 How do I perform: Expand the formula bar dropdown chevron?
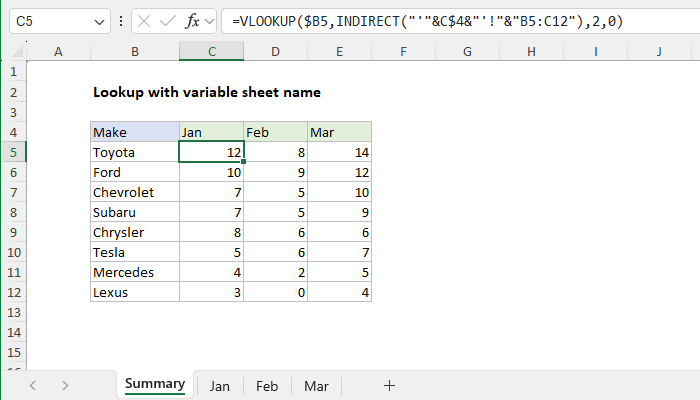tap(209, 21)
